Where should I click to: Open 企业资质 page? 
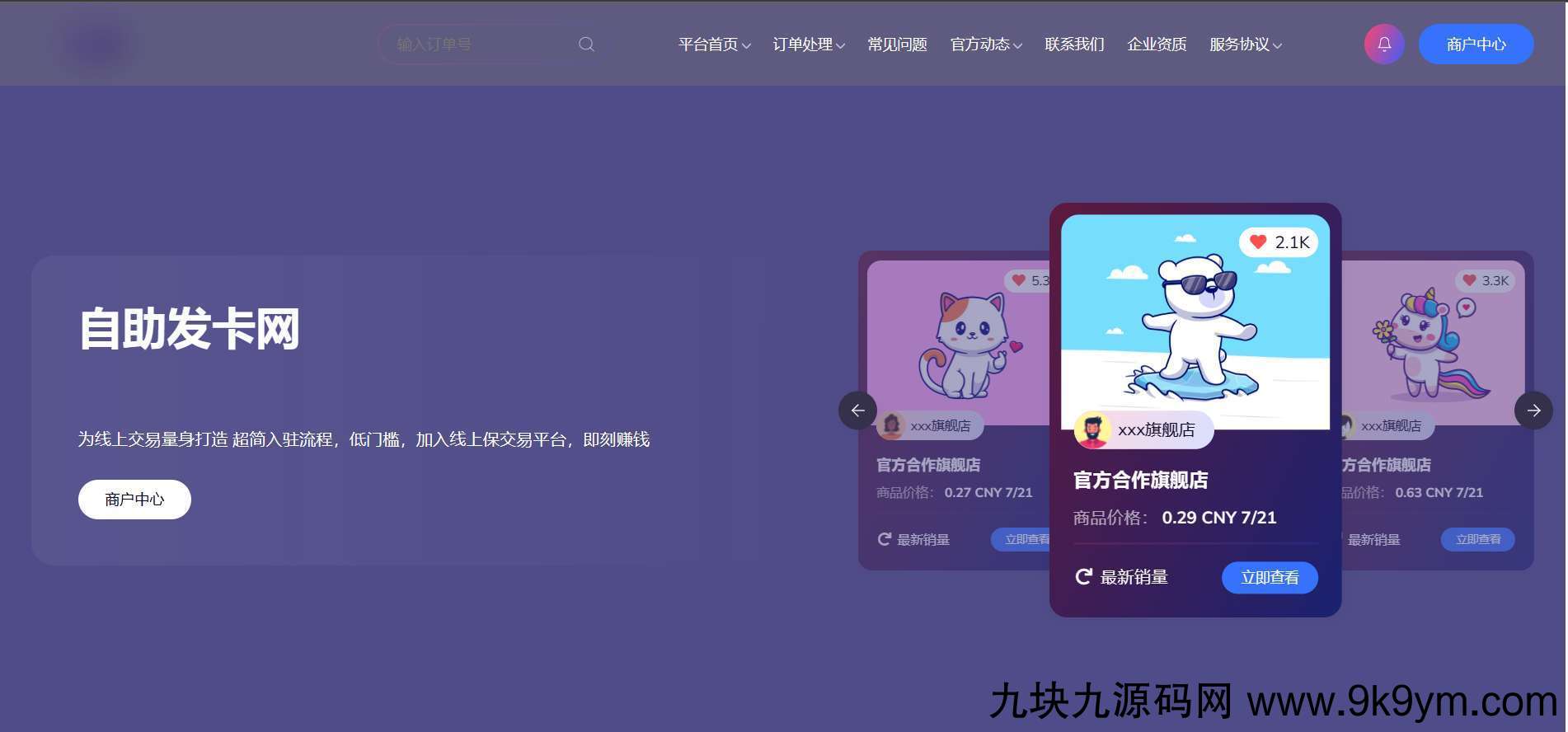(1157, 45)
